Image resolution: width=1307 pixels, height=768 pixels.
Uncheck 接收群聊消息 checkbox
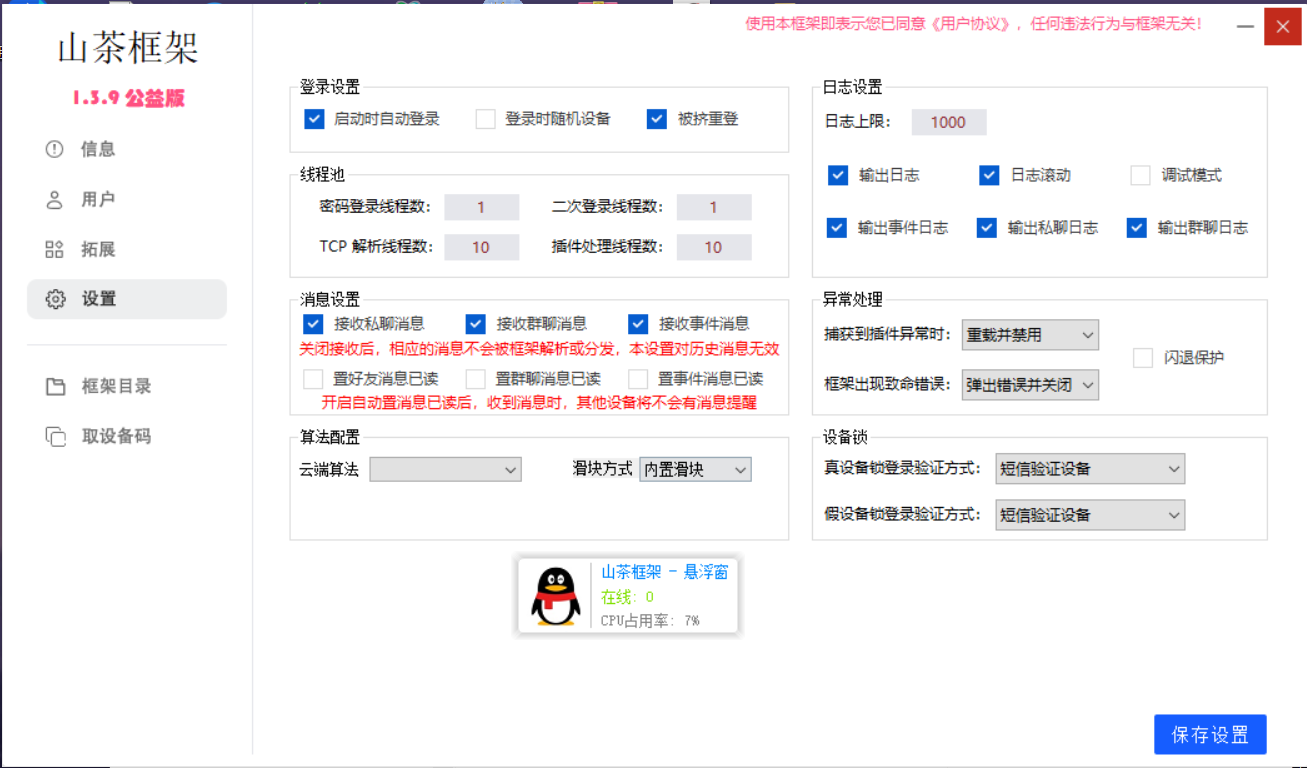[476, 324]
